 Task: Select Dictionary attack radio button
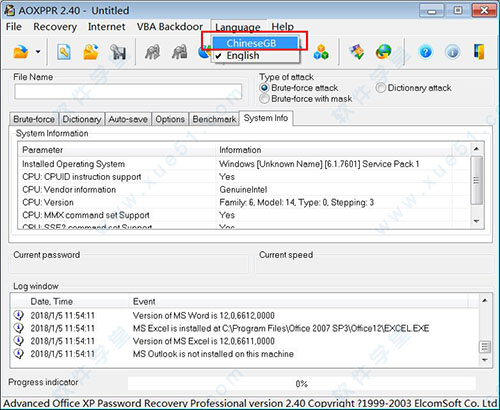pyautogui.click(x=380, y=88)
